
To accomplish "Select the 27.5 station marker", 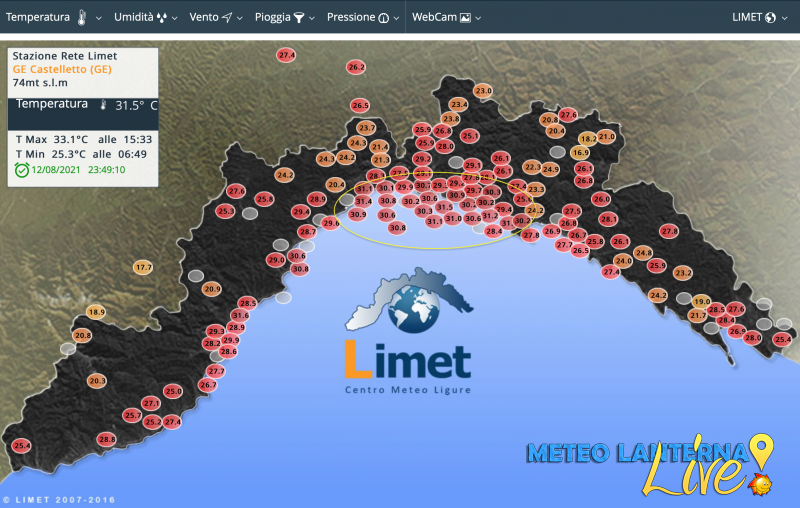I will point(572,211).
